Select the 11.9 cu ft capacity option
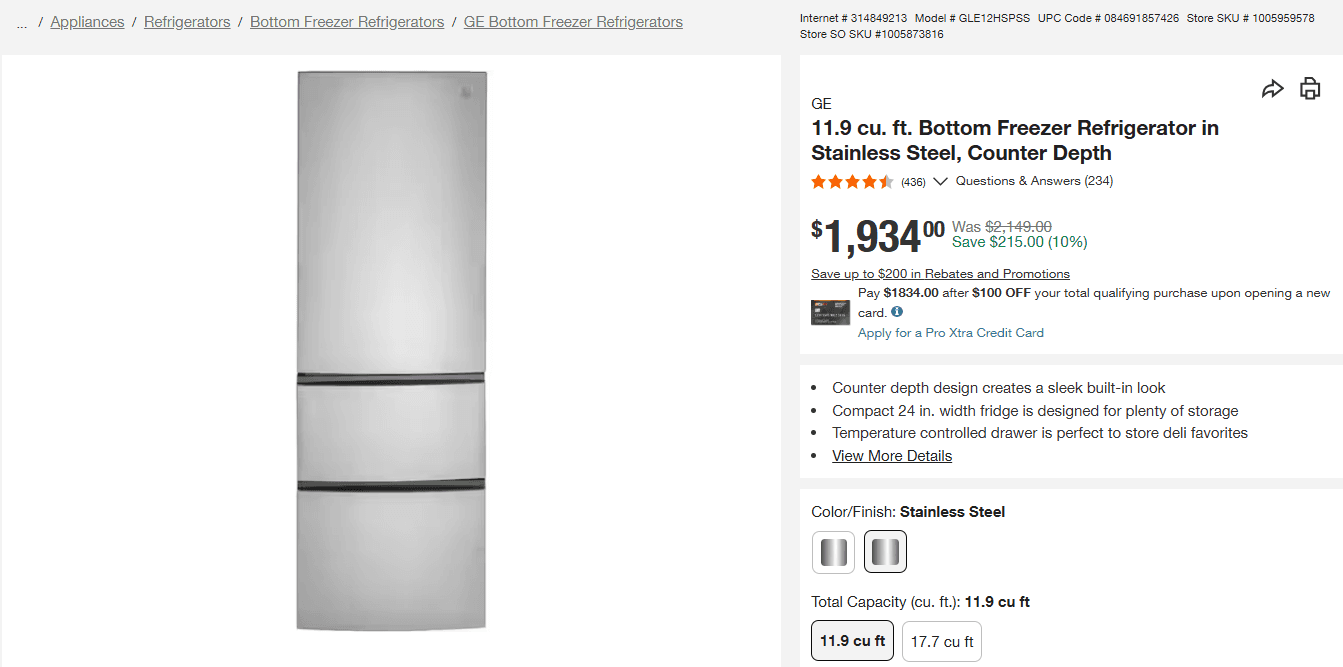 (852, 641)
